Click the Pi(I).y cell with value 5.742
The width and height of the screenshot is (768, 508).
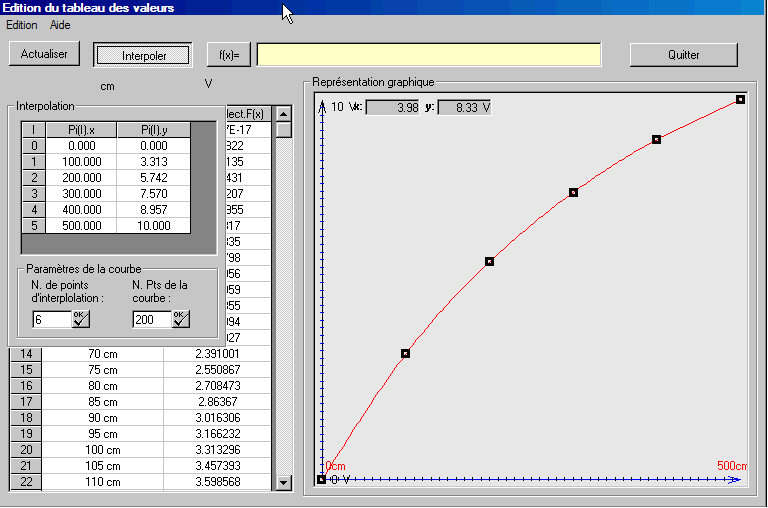pos(153,177)
